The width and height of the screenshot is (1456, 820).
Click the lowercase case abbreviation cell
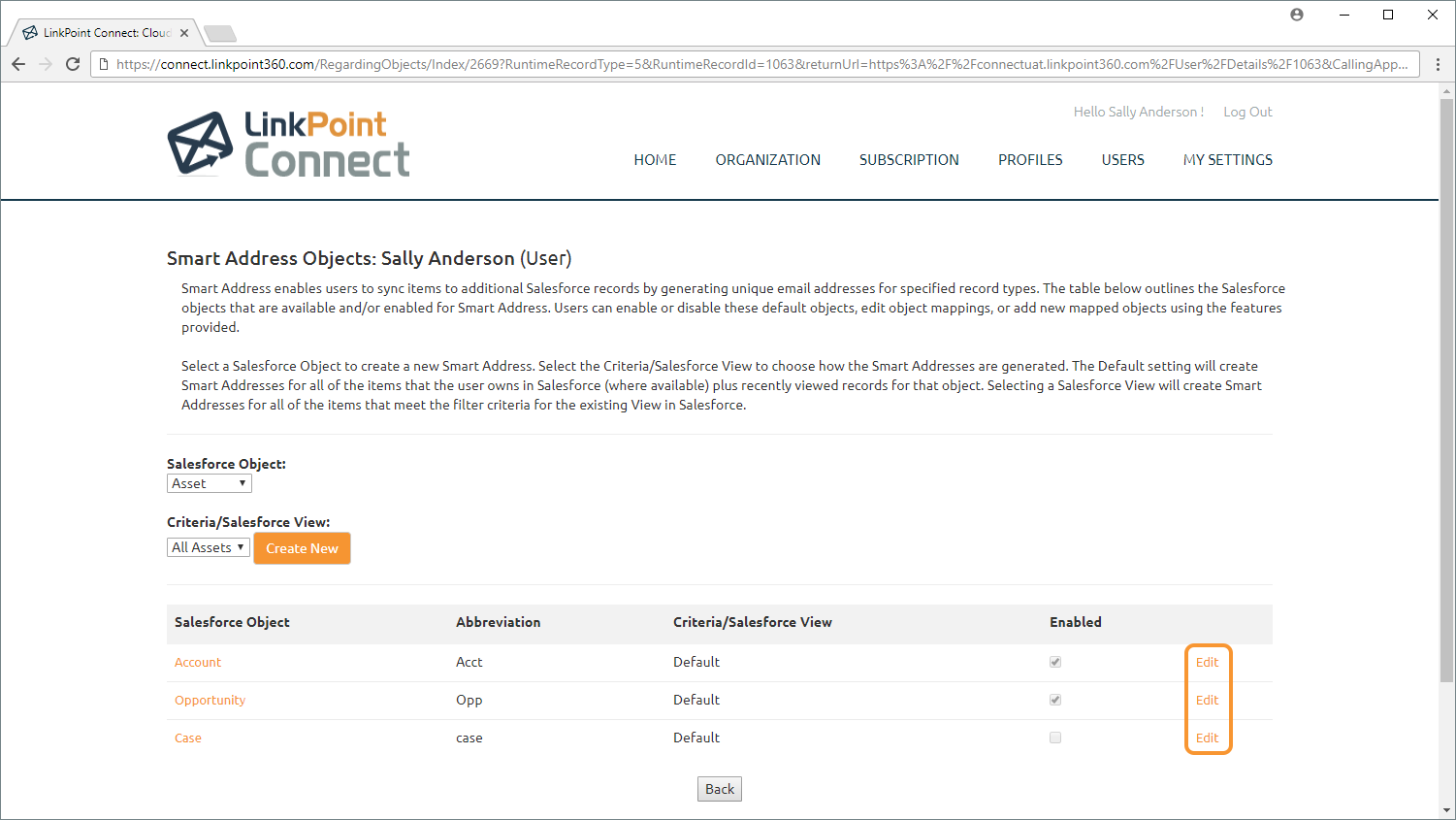tap(469, 738)
